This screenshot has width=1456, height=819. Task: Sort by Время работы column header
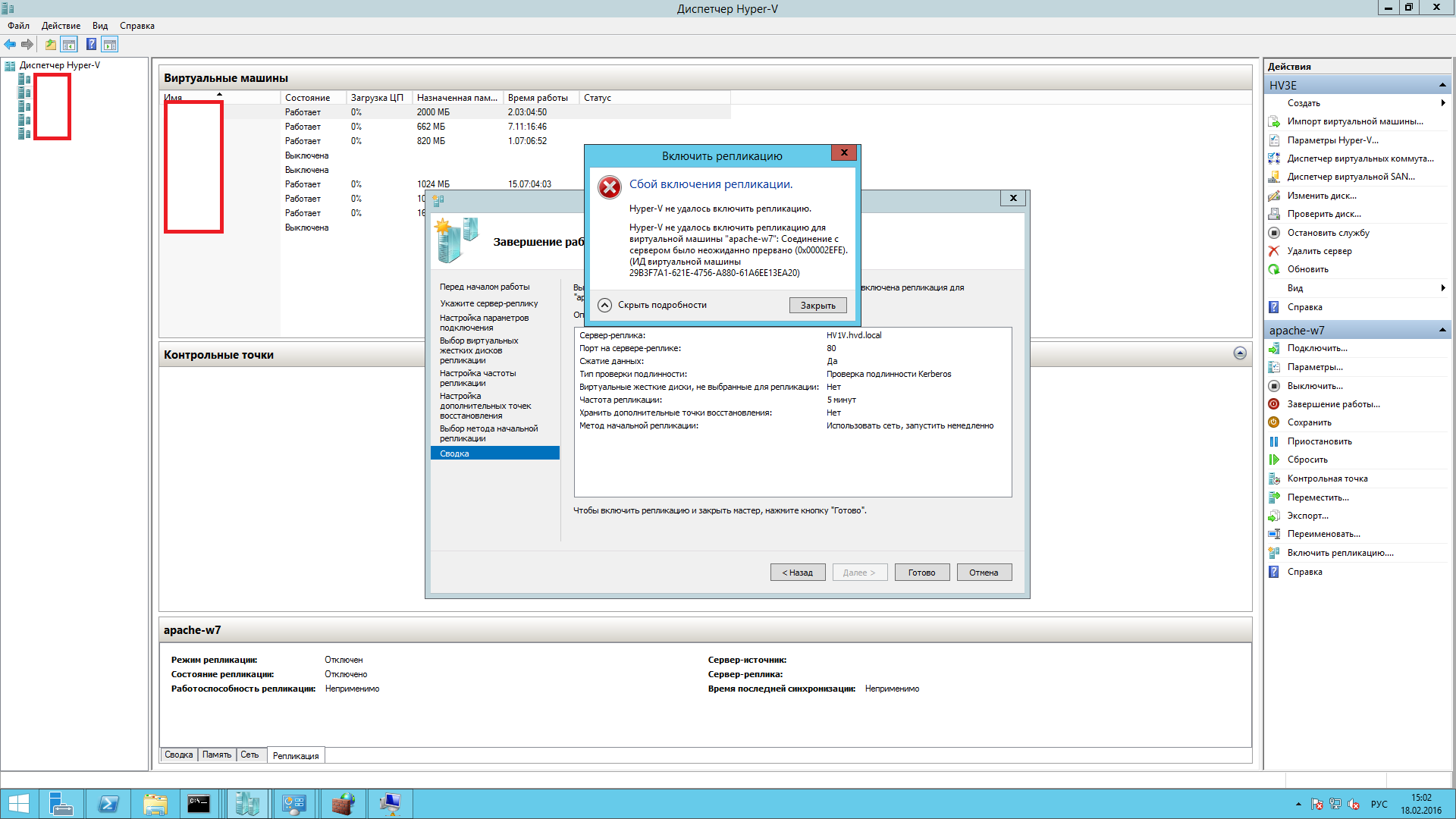pos(541,98)
